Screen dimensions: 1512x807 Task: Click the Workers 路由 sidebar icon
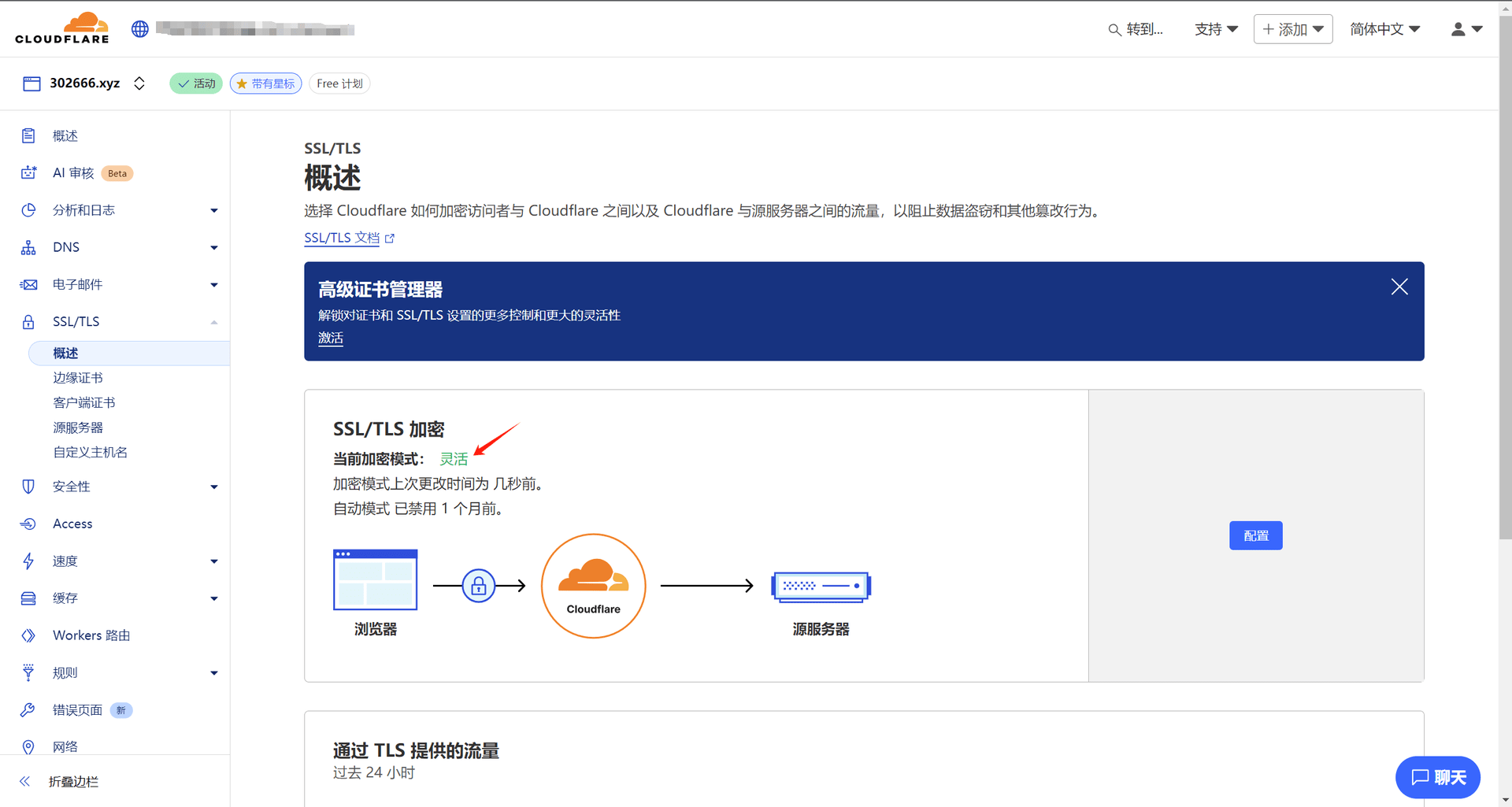[x=28, y=635]
